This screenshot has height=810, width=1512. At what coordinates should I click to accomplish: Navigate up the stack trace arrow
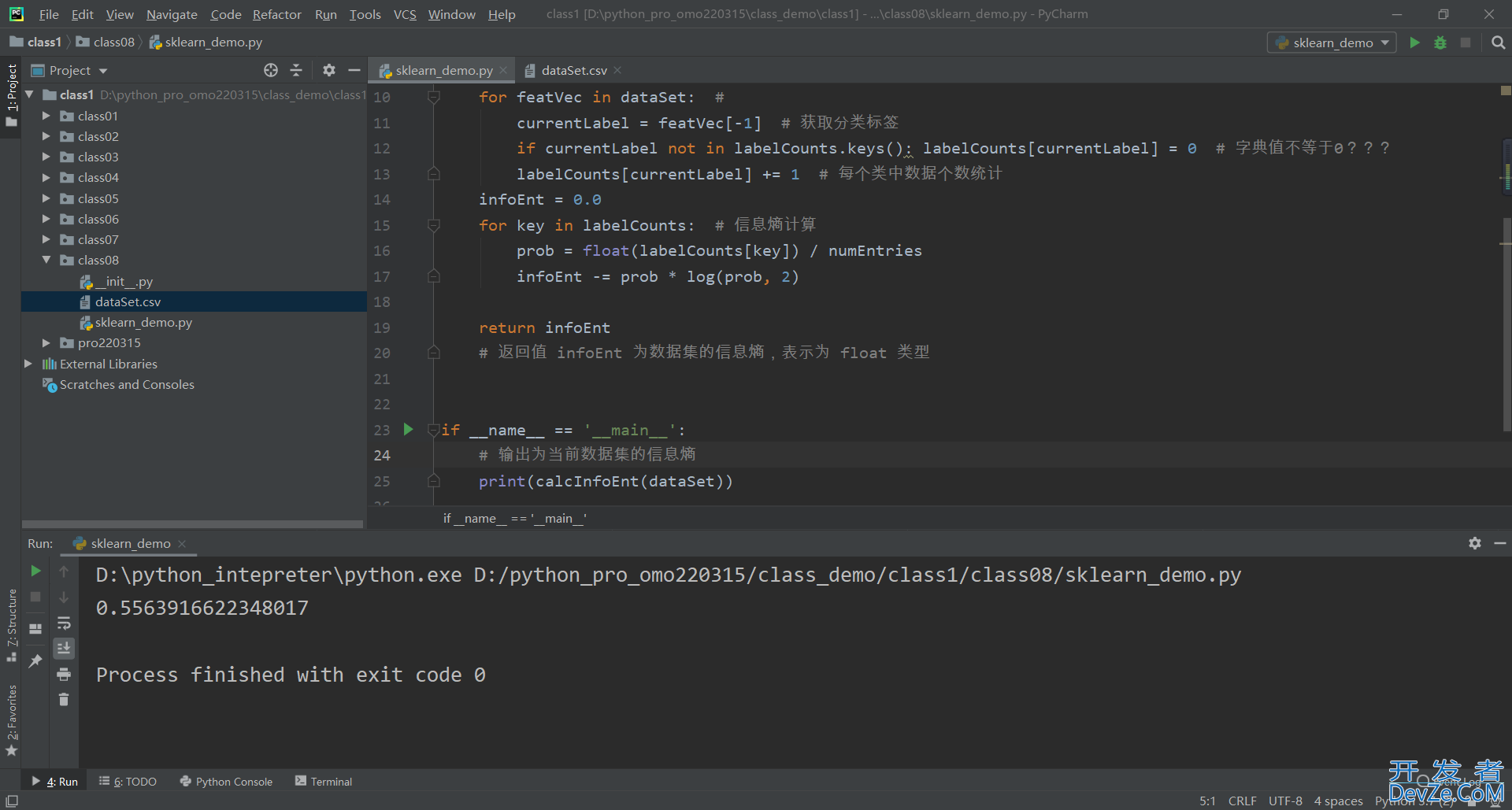[64, 571]
